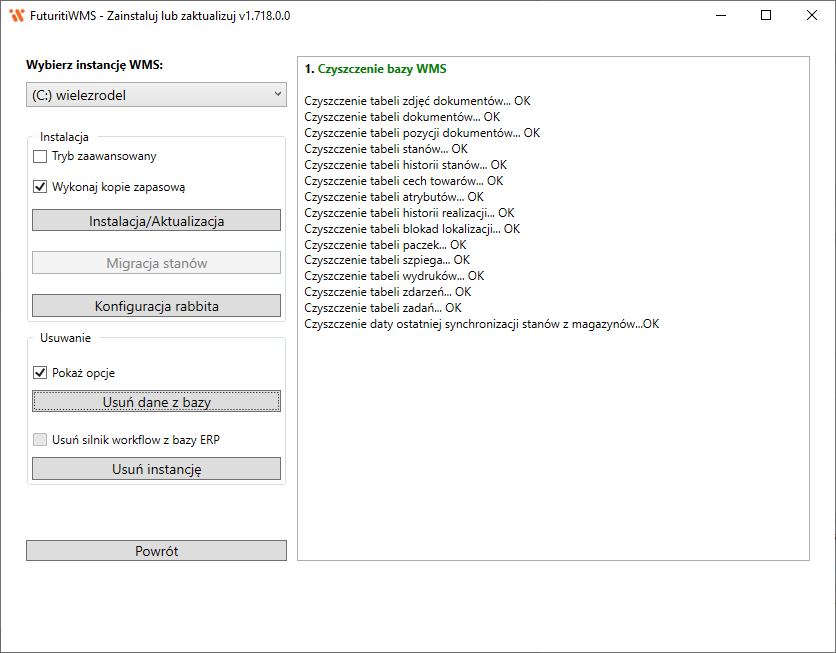
Task: Close the FuturitiWMS installer window
Action: pos(811,16)
